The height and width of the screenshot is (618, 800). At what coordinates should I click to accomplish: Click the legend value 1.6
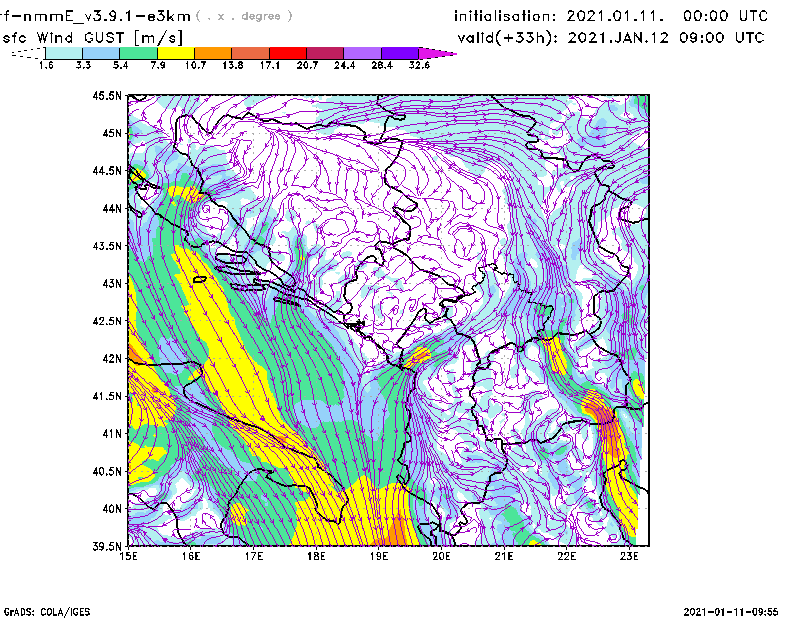pyautogui.click(x=46, y=65)
